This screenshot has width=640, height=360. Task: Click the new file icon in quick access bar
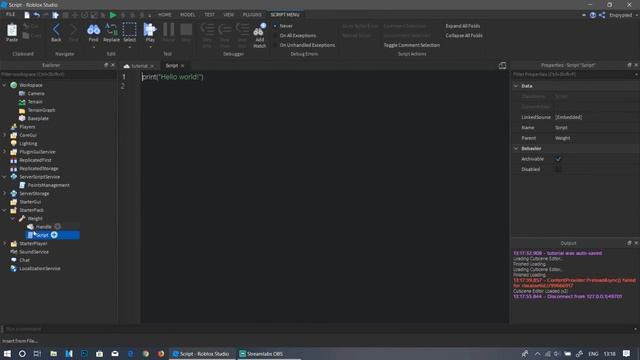click(27, 15)
